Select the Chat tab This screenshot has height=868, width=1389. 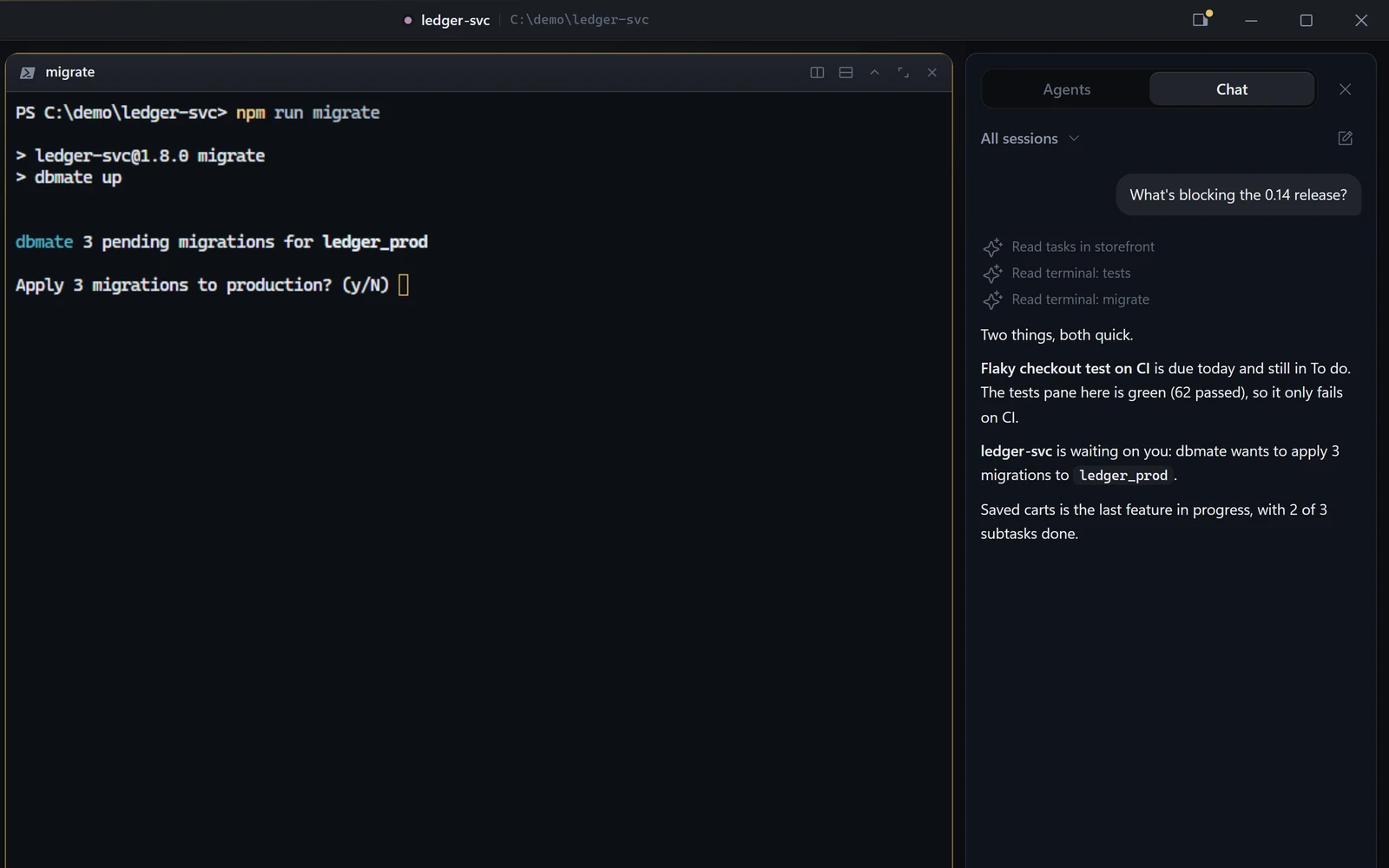1231,89
